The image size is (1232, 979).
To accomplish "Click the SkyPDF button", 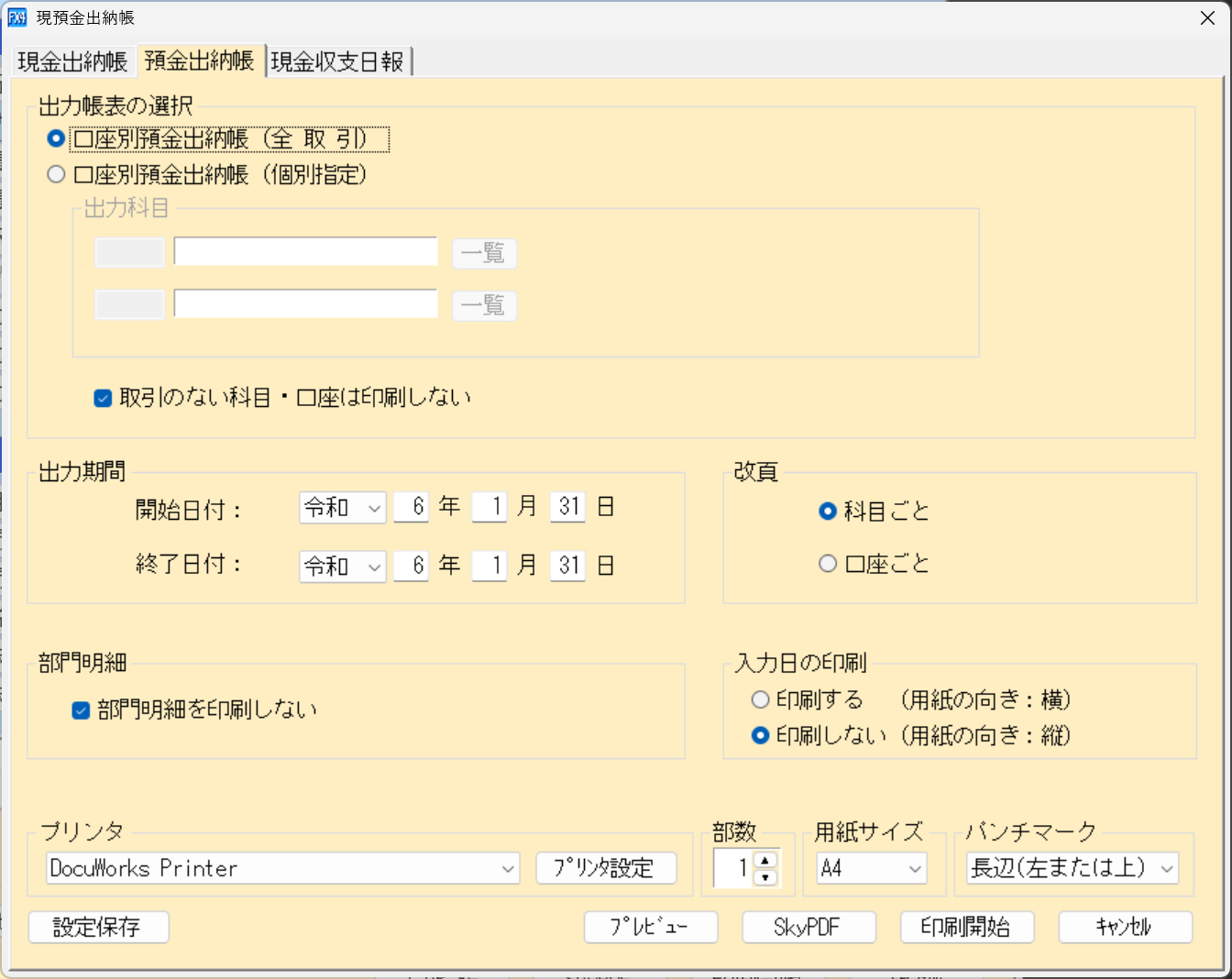I will click(808, 927).
